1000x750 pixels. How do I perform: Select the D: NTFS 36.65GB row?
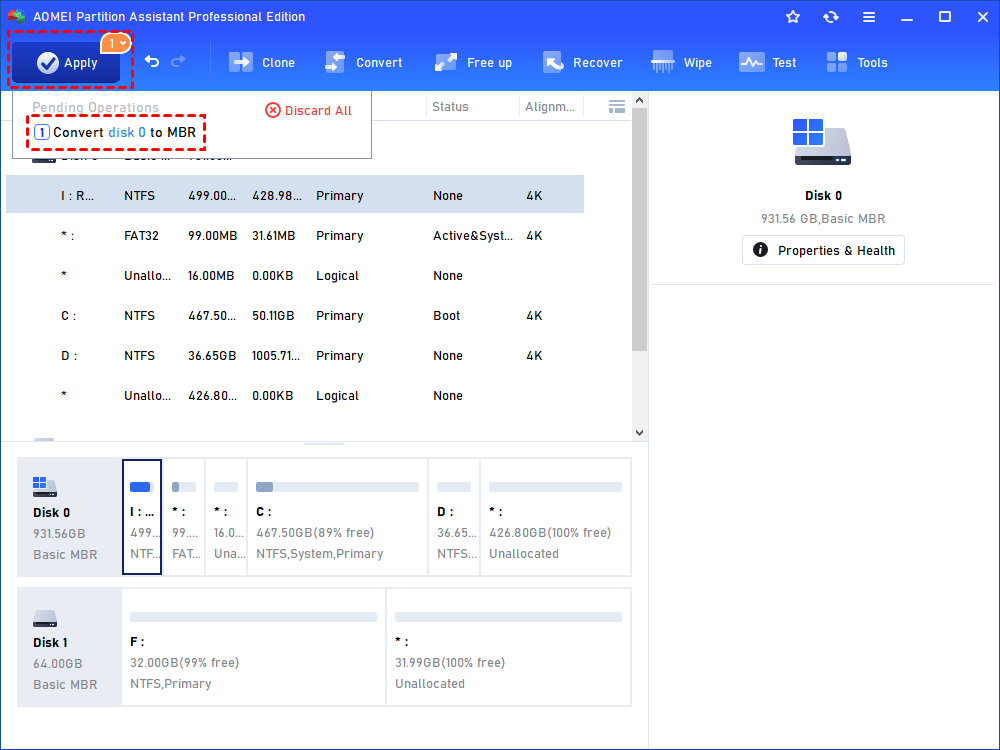pos(295,355)
